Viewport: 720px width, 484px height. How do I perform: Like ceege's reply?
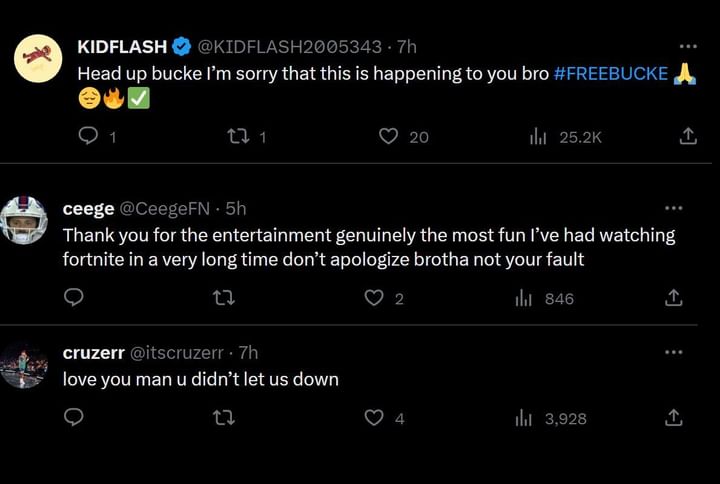coord(374,297)
